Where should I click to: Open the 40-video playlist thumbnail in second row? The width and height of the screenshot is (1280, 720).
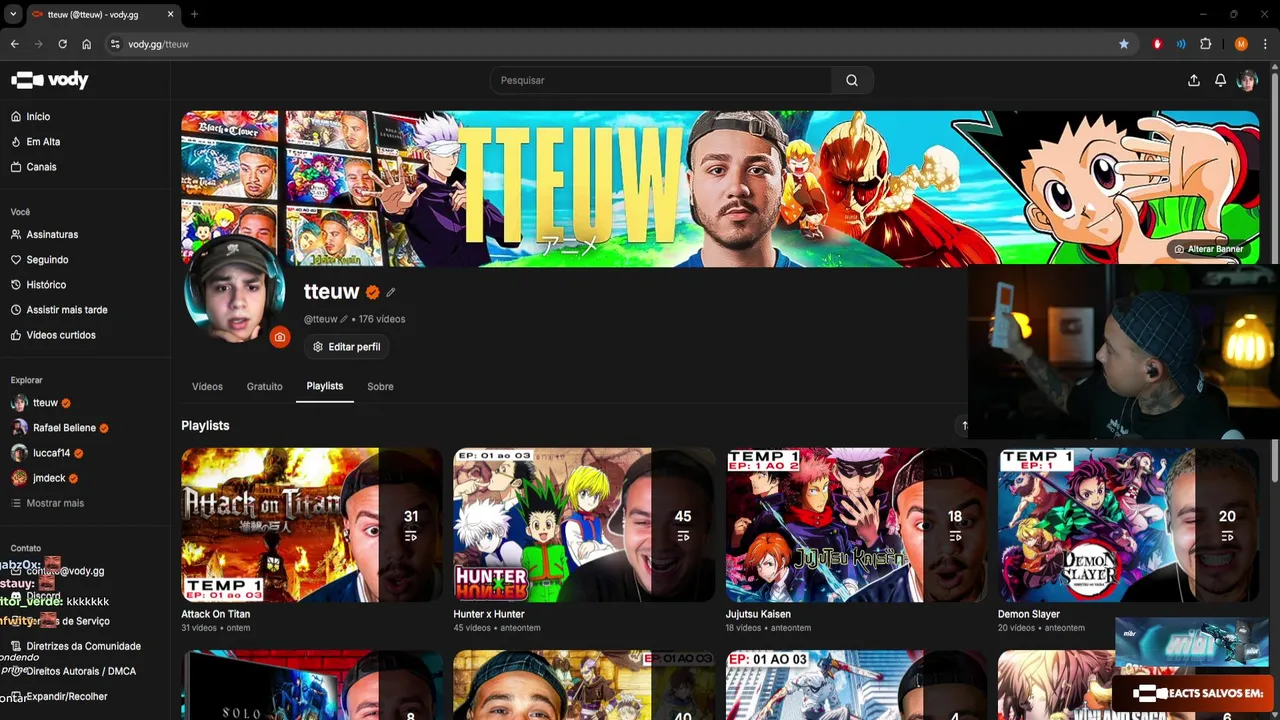pos(584,685)
